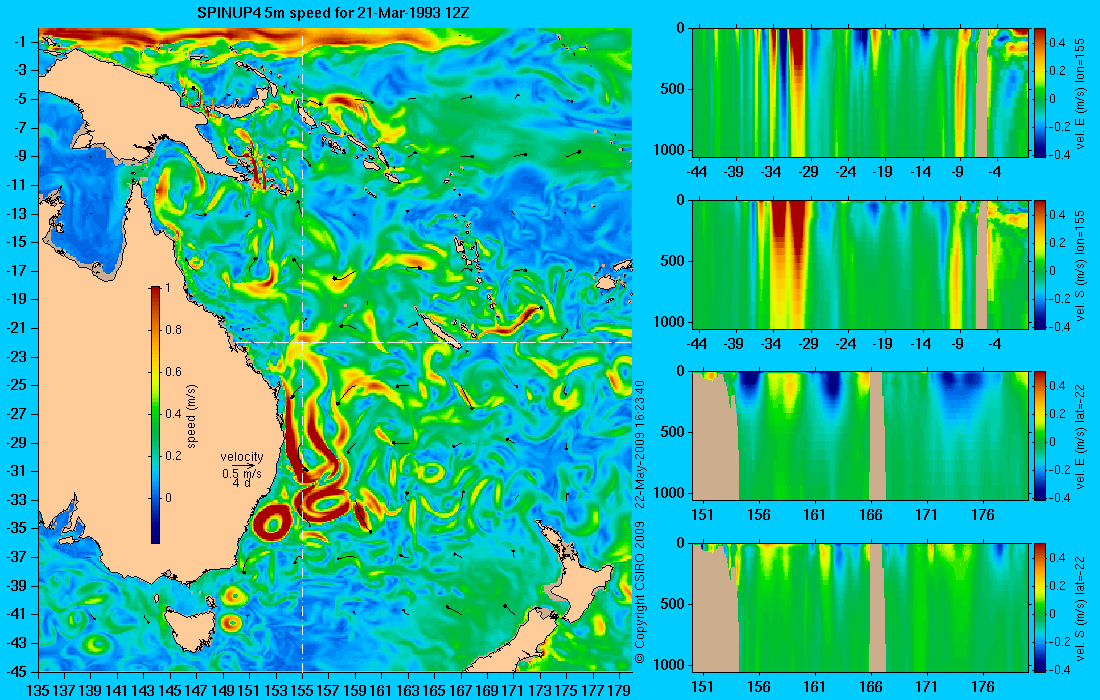Viewport: 1100px width, 700px height.
Task: Click the "1" tick on the speed colorbar
Action: coord(166,288)
